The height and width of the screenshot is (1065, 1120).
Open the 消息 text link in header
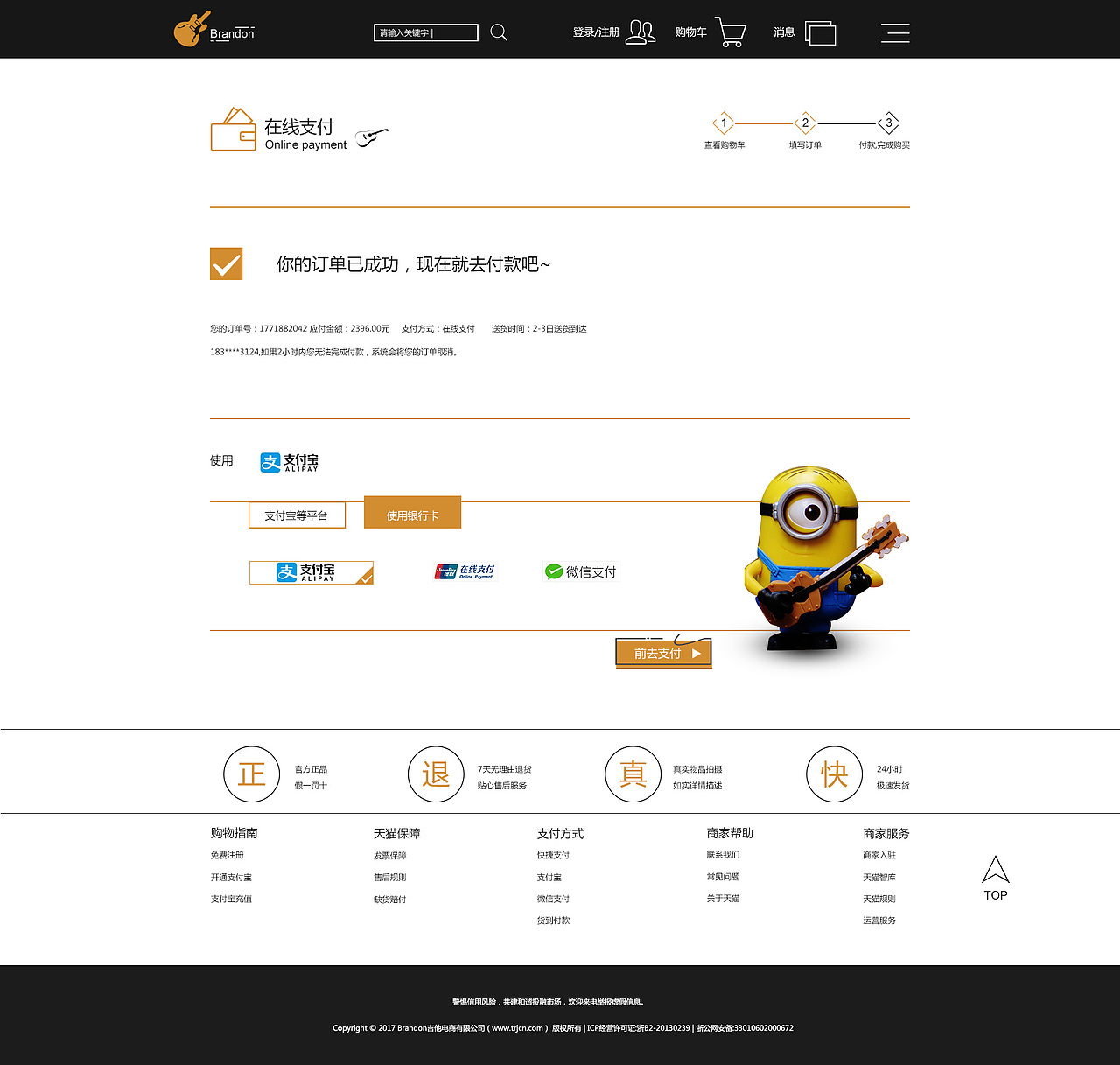coord(784,32)
